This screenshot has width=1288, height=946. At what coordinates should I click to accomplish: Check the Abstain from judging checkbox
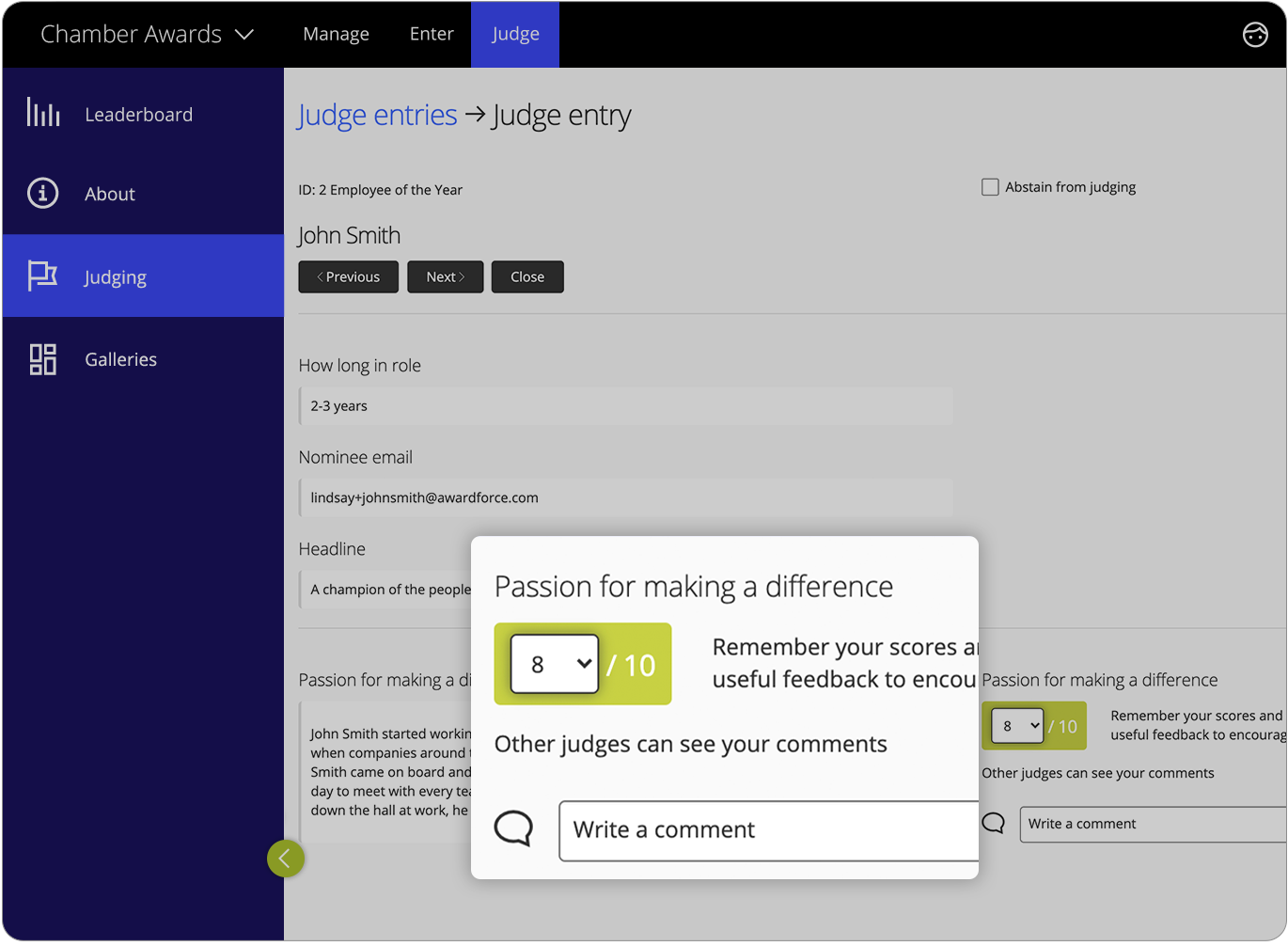click(x=990, y=187)
